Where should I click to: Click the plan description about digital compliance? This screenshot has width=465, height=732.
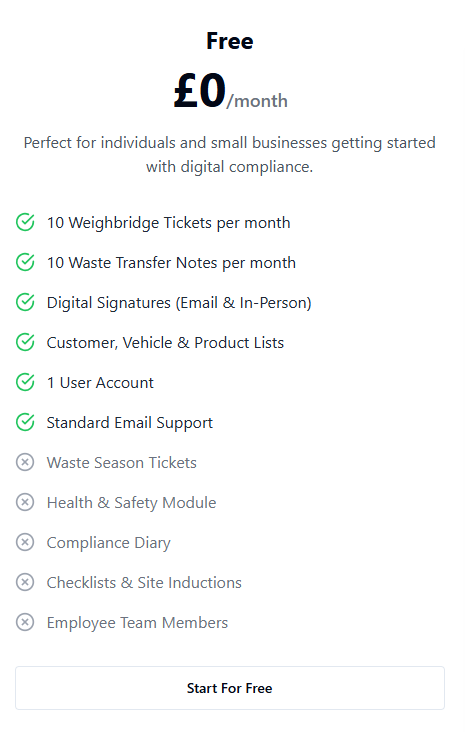(x=230, y=155)
